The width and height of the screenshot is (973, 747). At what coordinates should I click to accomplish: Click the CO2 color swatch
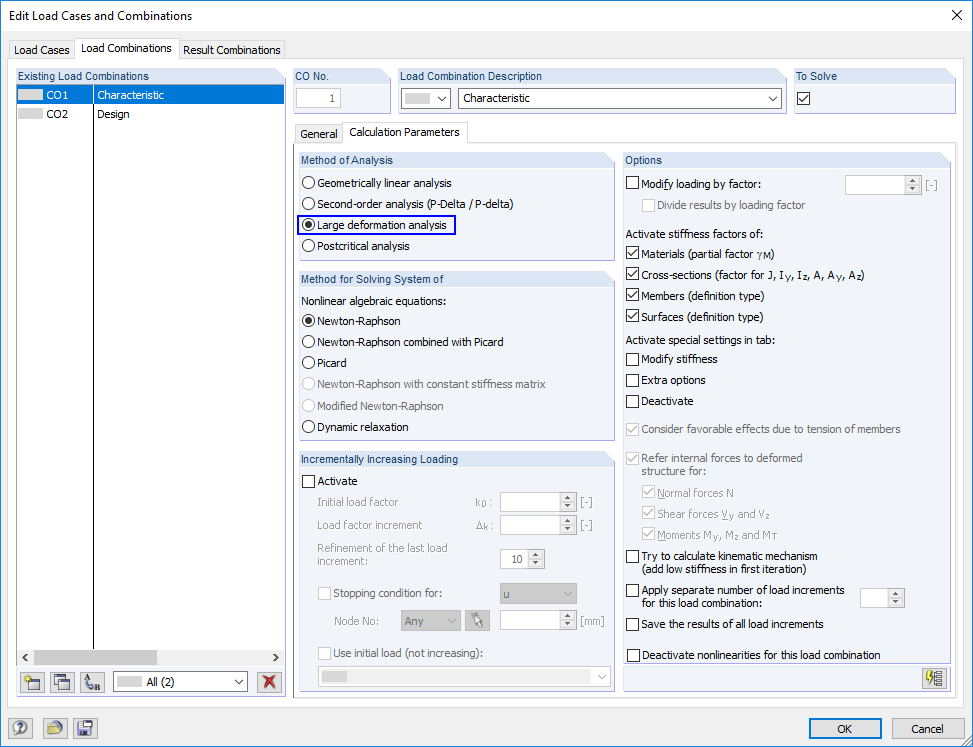pyautogui.click(x=30, y=114)
